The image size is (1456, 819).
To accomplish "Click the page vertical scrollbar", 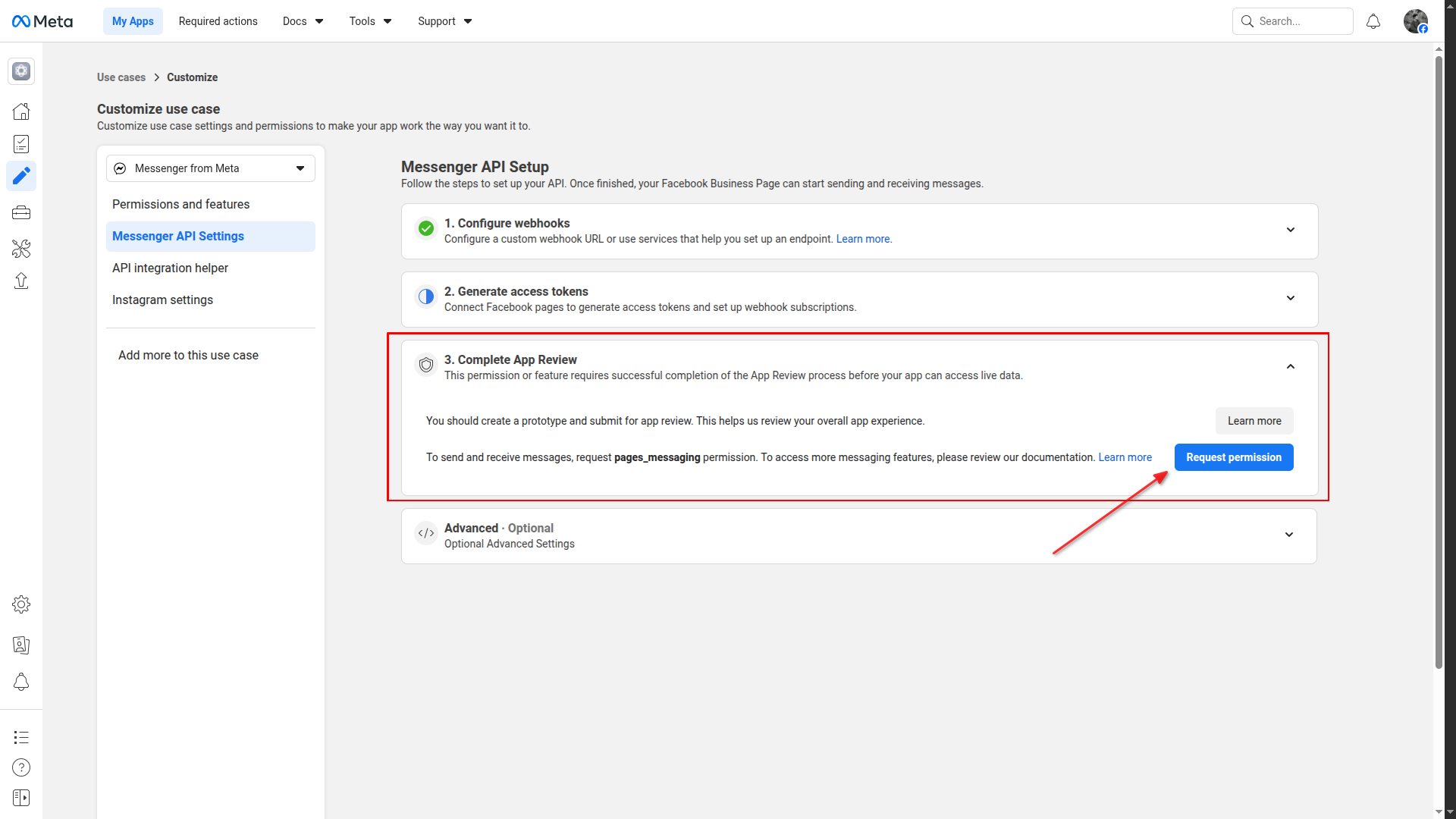I will [1439, 364].
